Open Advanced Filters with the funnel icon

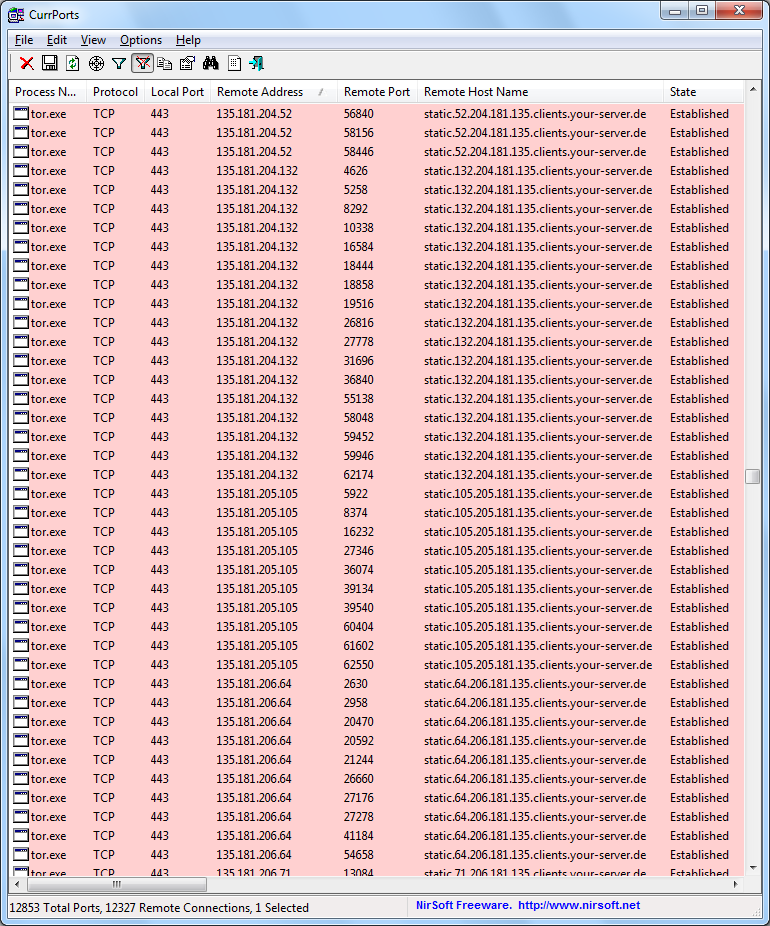119,63
